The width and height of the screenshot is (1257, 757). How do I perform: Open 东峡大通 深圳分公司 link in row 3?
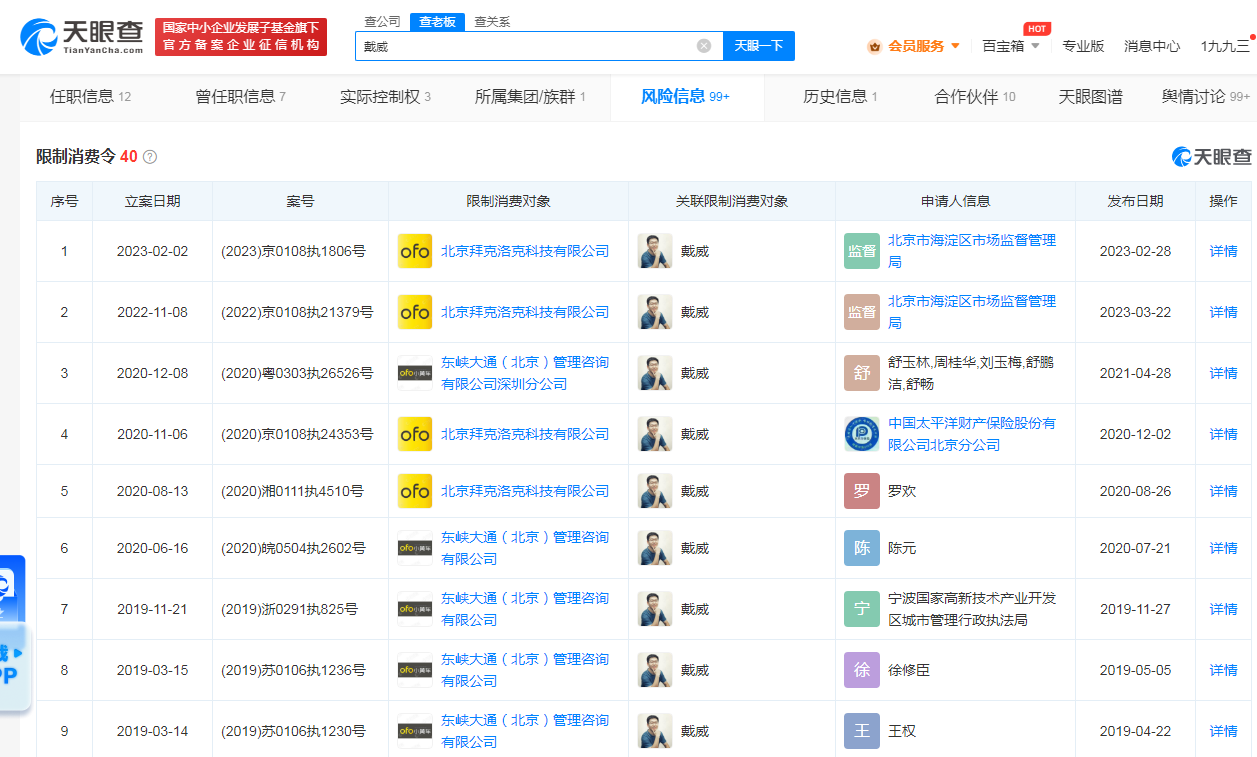point(525,373)
